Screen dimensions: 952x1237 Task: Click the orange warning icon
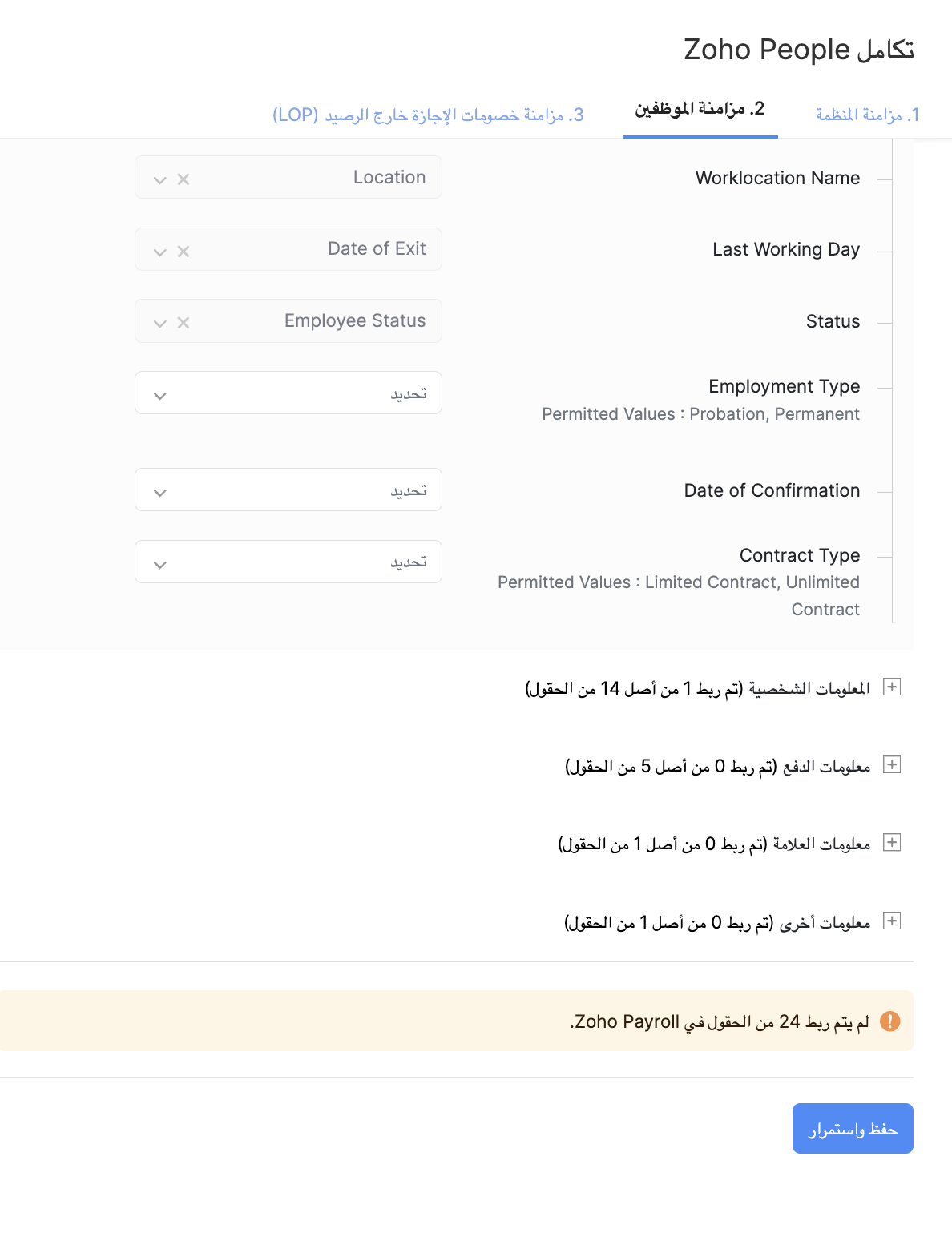coord(889,1021)
